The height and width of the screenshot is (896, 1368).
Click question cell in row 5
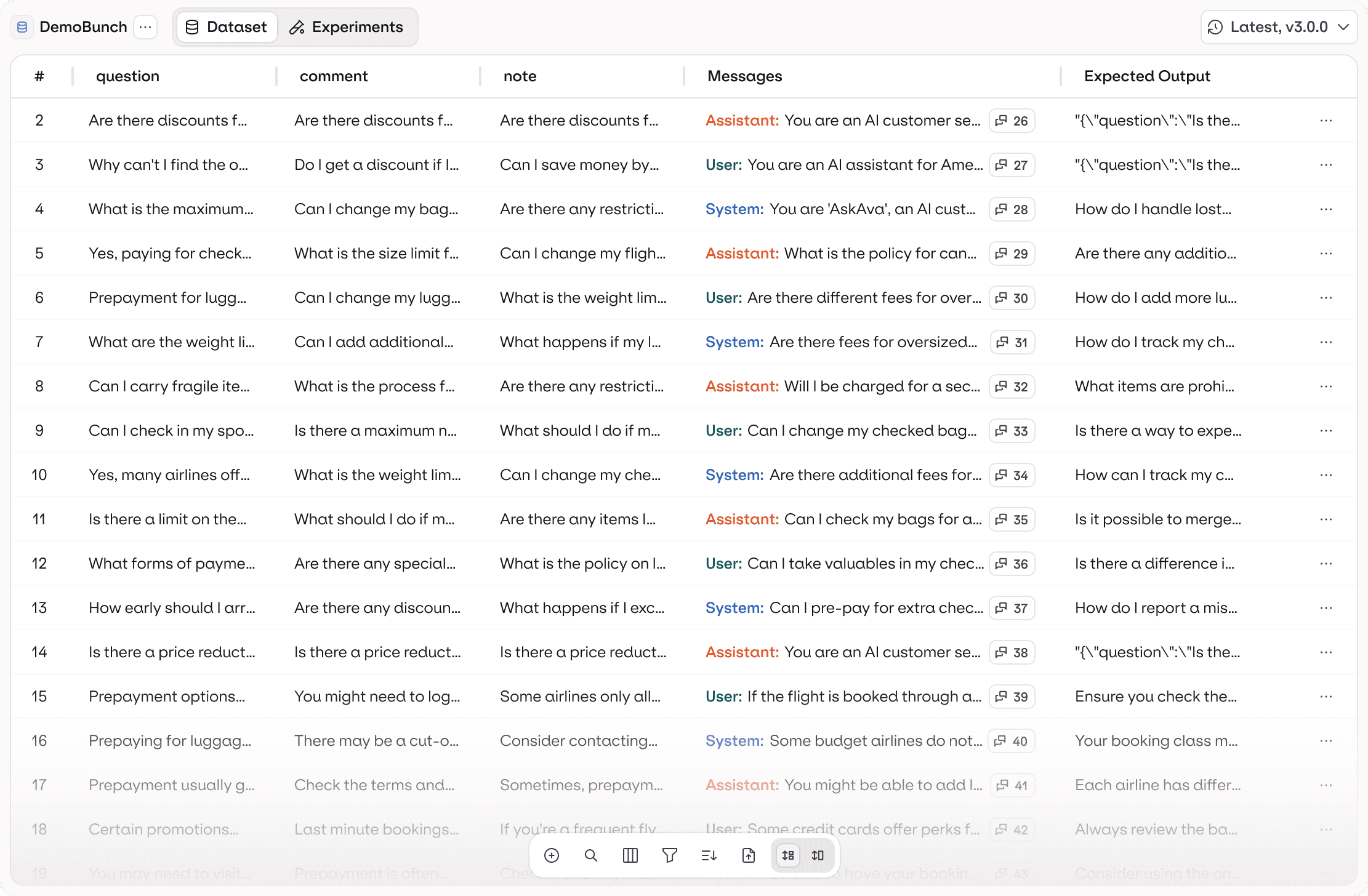tap(170, 254)
